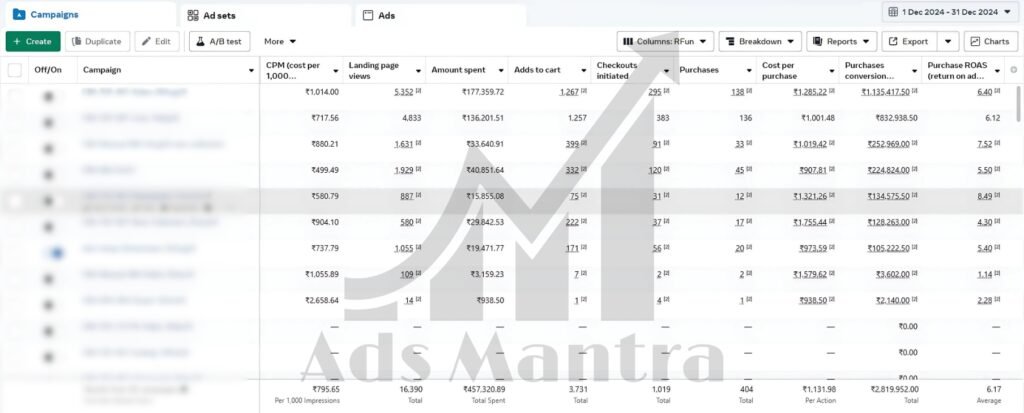Click the A/B test button
The image size is (1024, 413).
point(219,42)
